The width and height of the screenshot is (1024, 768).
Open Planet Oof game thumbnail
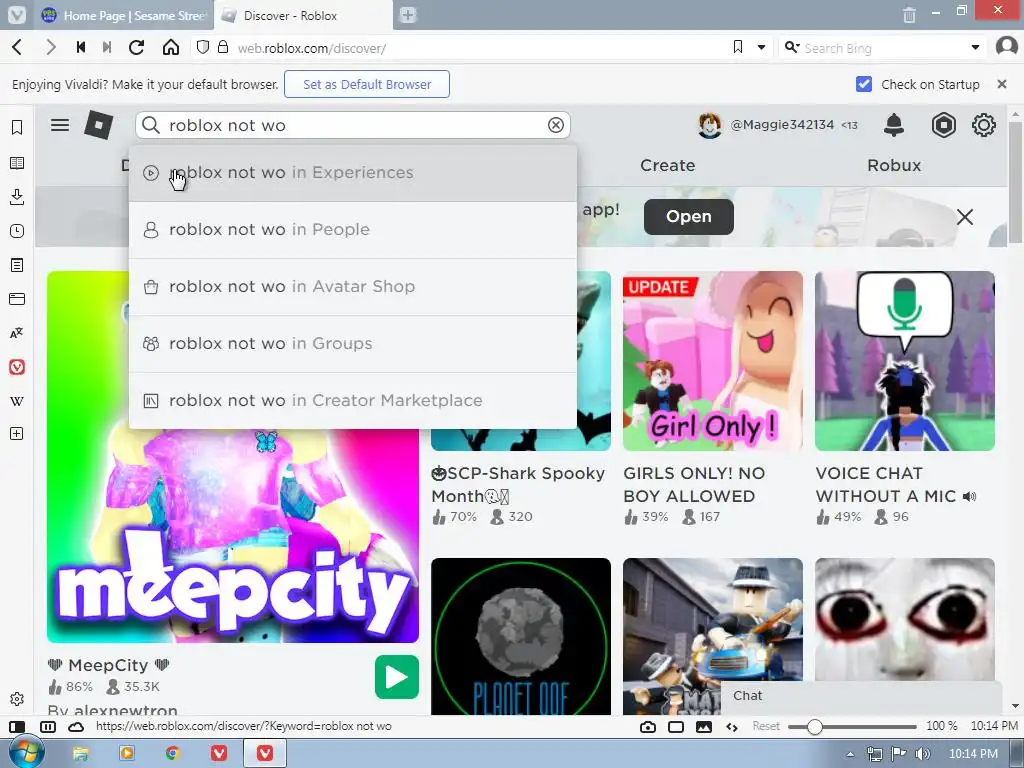coord(521,636)
